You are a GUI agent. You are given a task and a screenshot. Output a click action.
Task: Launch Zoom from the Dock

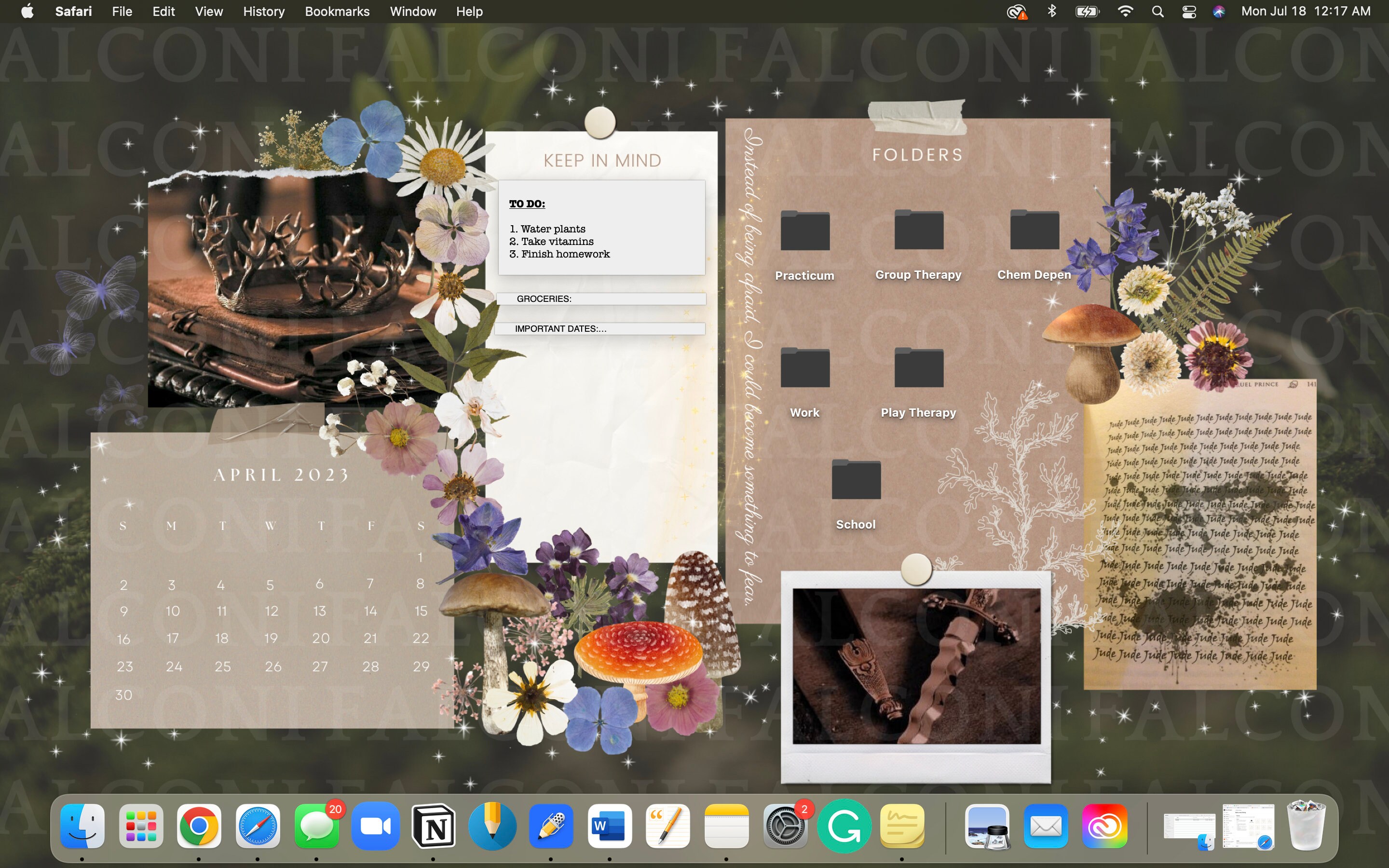[376, 826]
